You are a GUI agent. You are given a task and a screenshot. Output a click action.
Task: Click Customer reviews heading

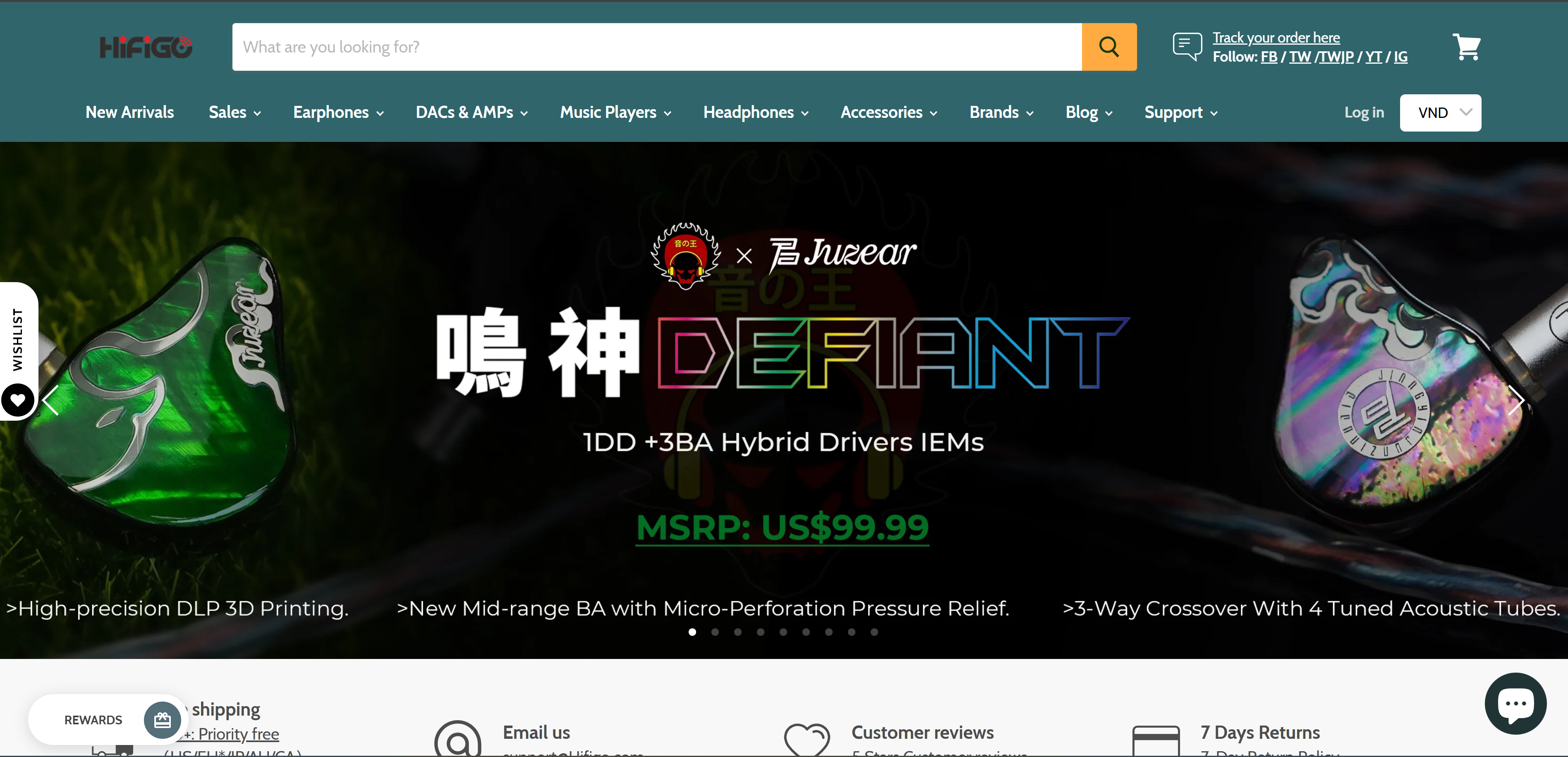tap(922, 732)
